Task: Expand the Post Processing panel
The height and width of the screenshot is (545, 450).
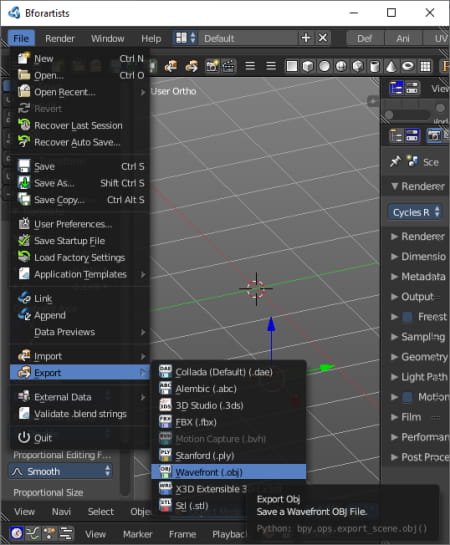Action: click(418, 457)
